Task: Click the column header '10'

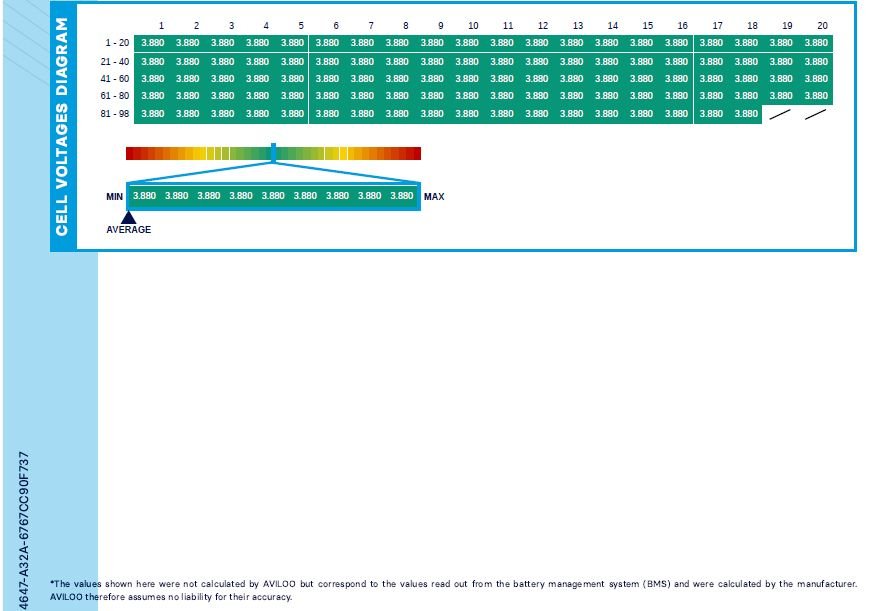Action: 473,25
